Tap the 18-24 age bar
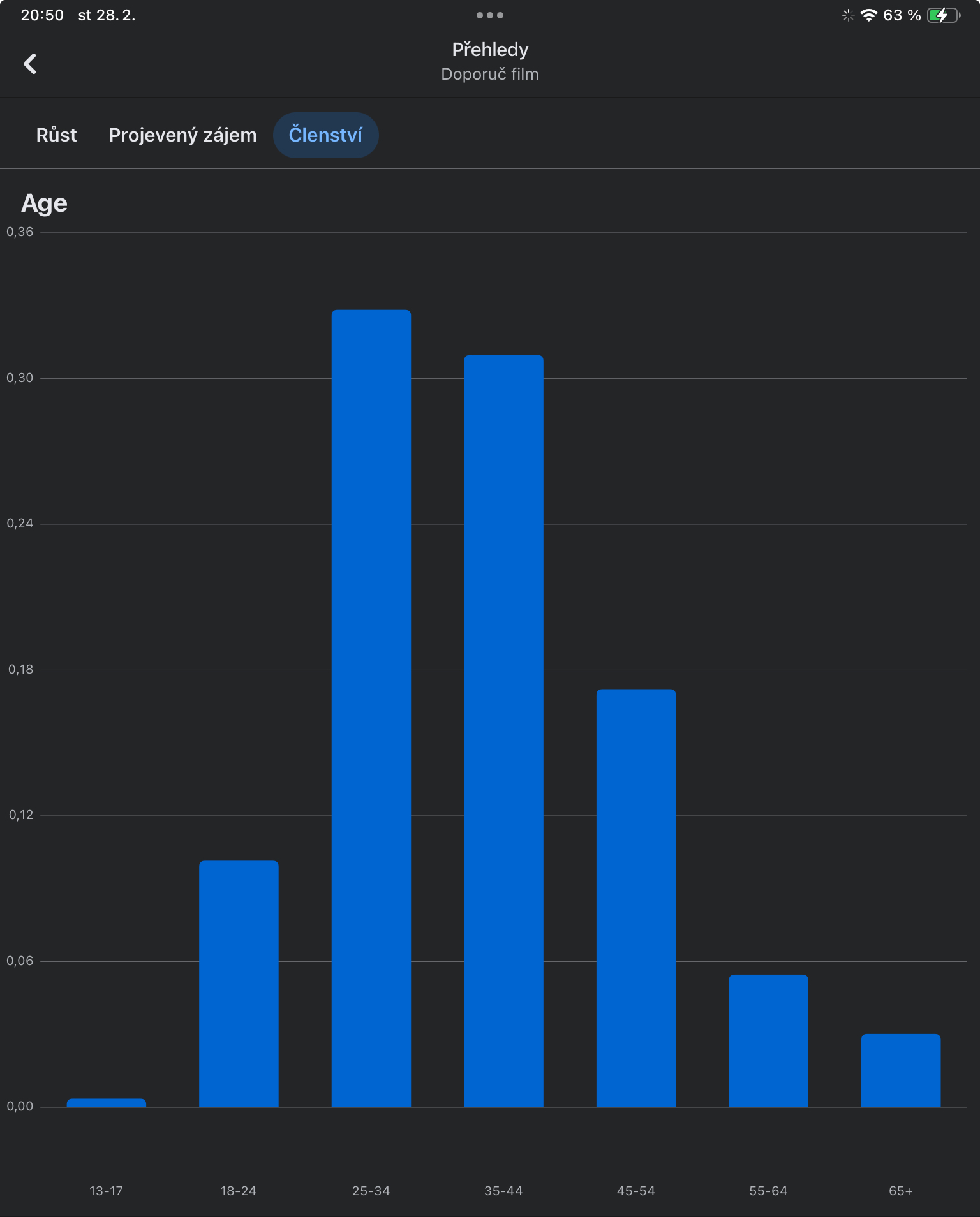The width and height of the screenshot is (980, 1217). (x=239, y=984)
